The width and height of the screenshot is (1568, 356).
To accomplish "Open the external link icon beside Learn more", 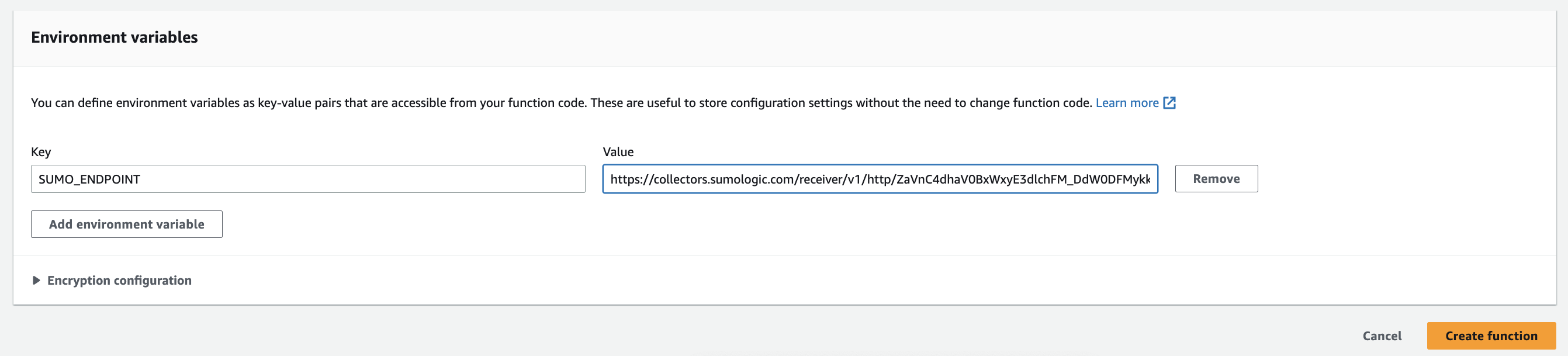I will click(x=1169, y=103).
